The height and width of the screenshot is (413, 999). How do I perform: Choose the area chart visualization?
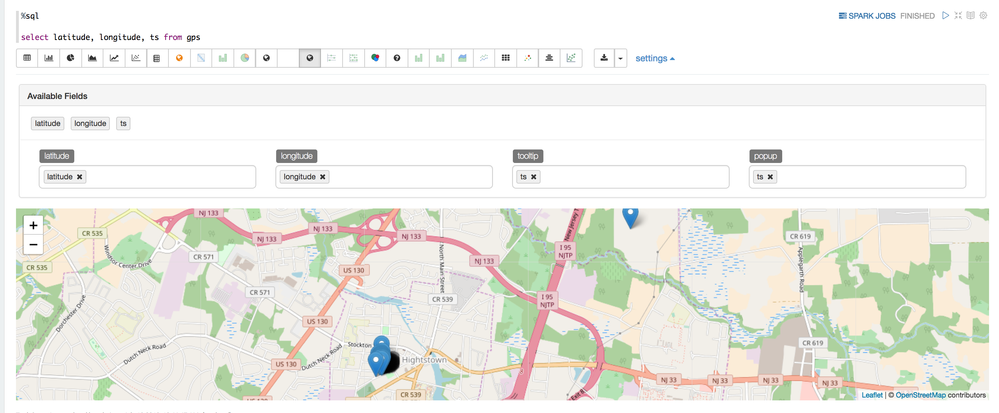coord(92,58)
